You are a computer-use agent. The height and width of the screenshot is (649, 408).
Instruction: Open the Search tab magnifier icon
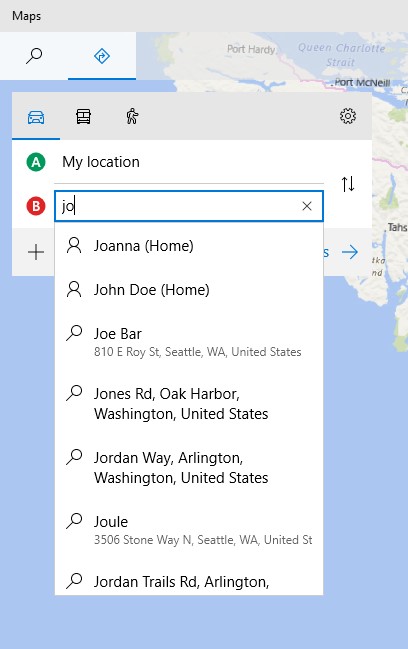pyautogui.click(x=34, y=56)
